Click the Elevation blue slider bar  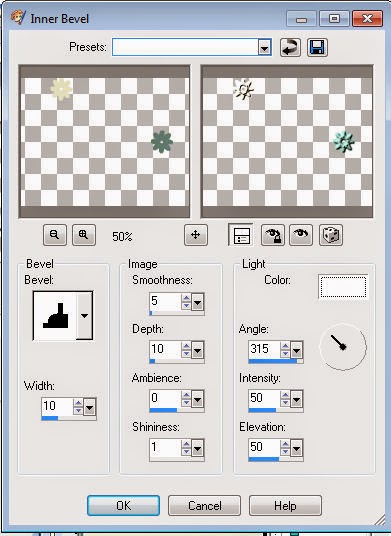(x=264, y=459)
